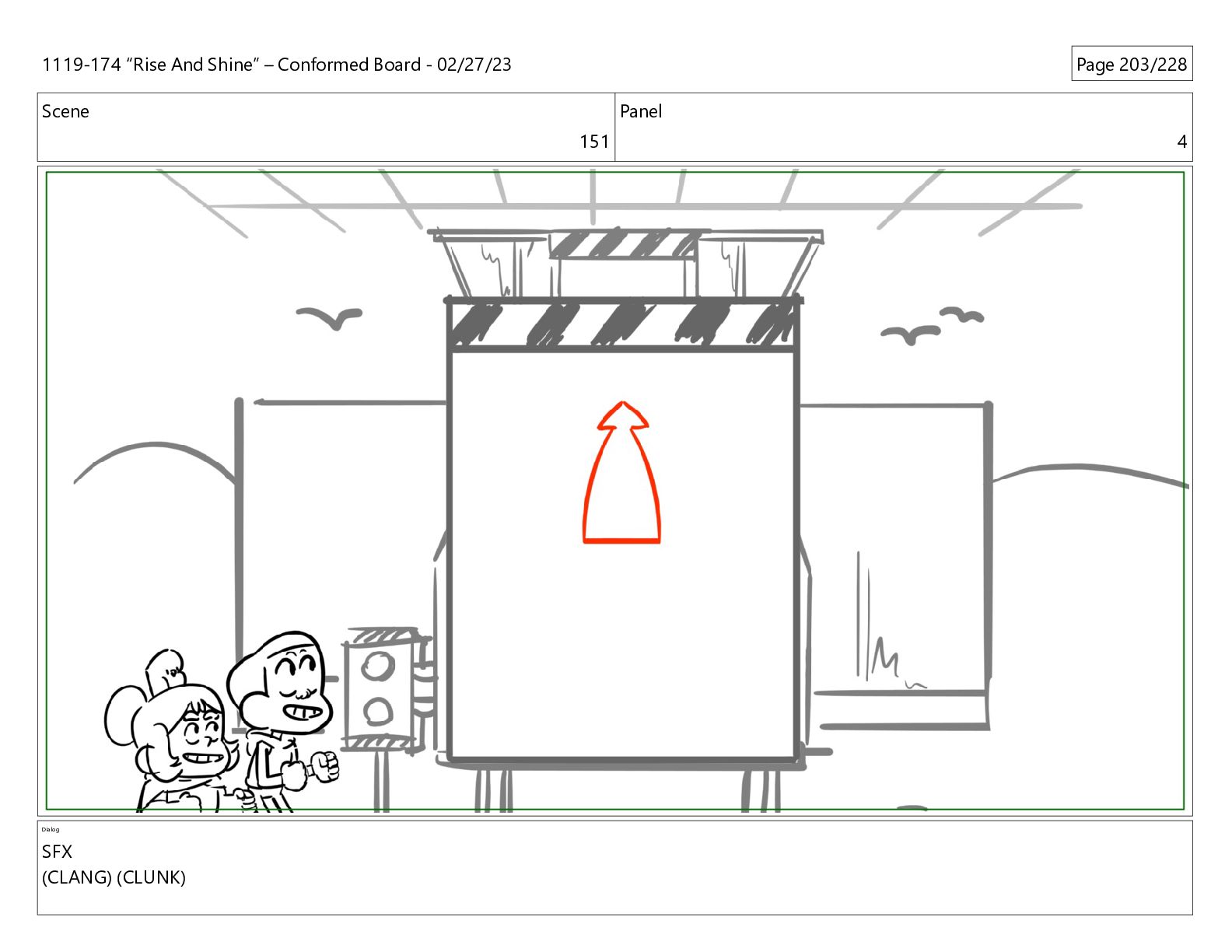Image resolution: width=1232 pixels, height=952 pixels.
Task: Click the title "Rise And Shine" Conformed Board
Action: [x=277, y=65]
